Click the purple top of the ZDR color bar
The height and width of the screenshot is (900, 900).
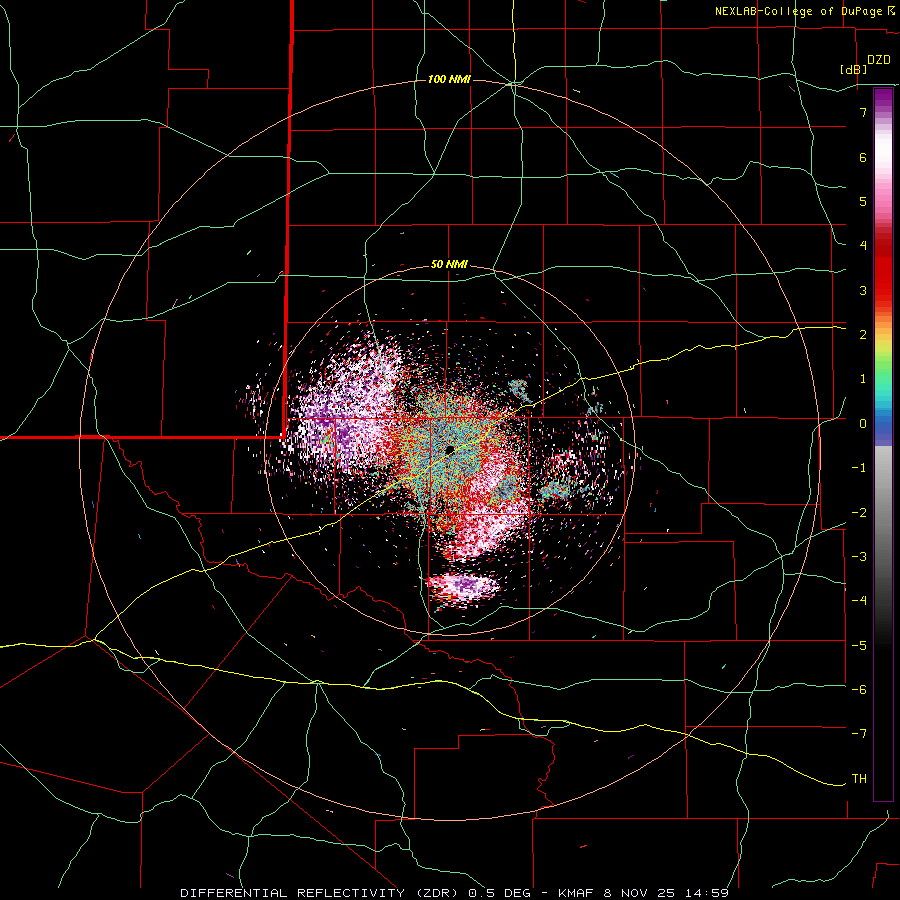[883, 99]
